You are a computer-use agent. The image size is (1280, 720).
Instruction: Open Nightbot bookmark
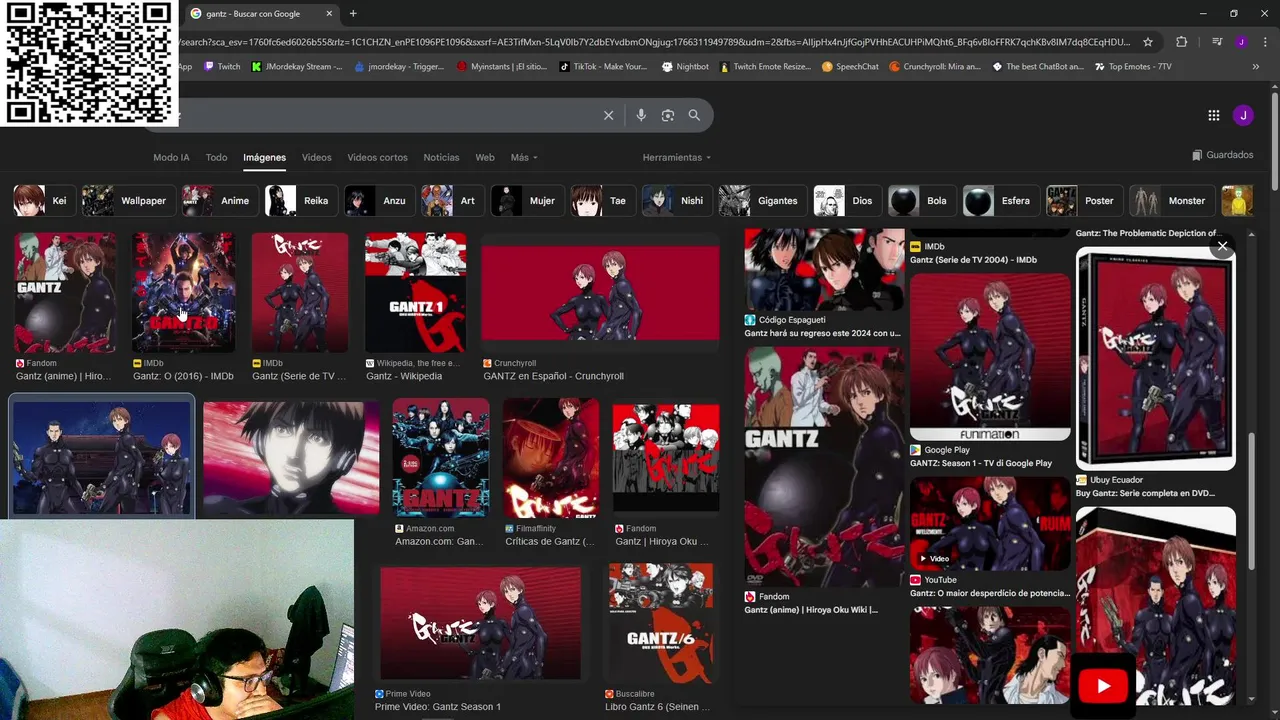click(686, 67)
